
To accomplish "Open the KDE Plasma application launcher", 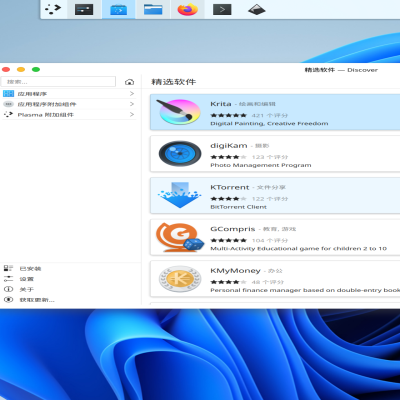I will (53, 9).
